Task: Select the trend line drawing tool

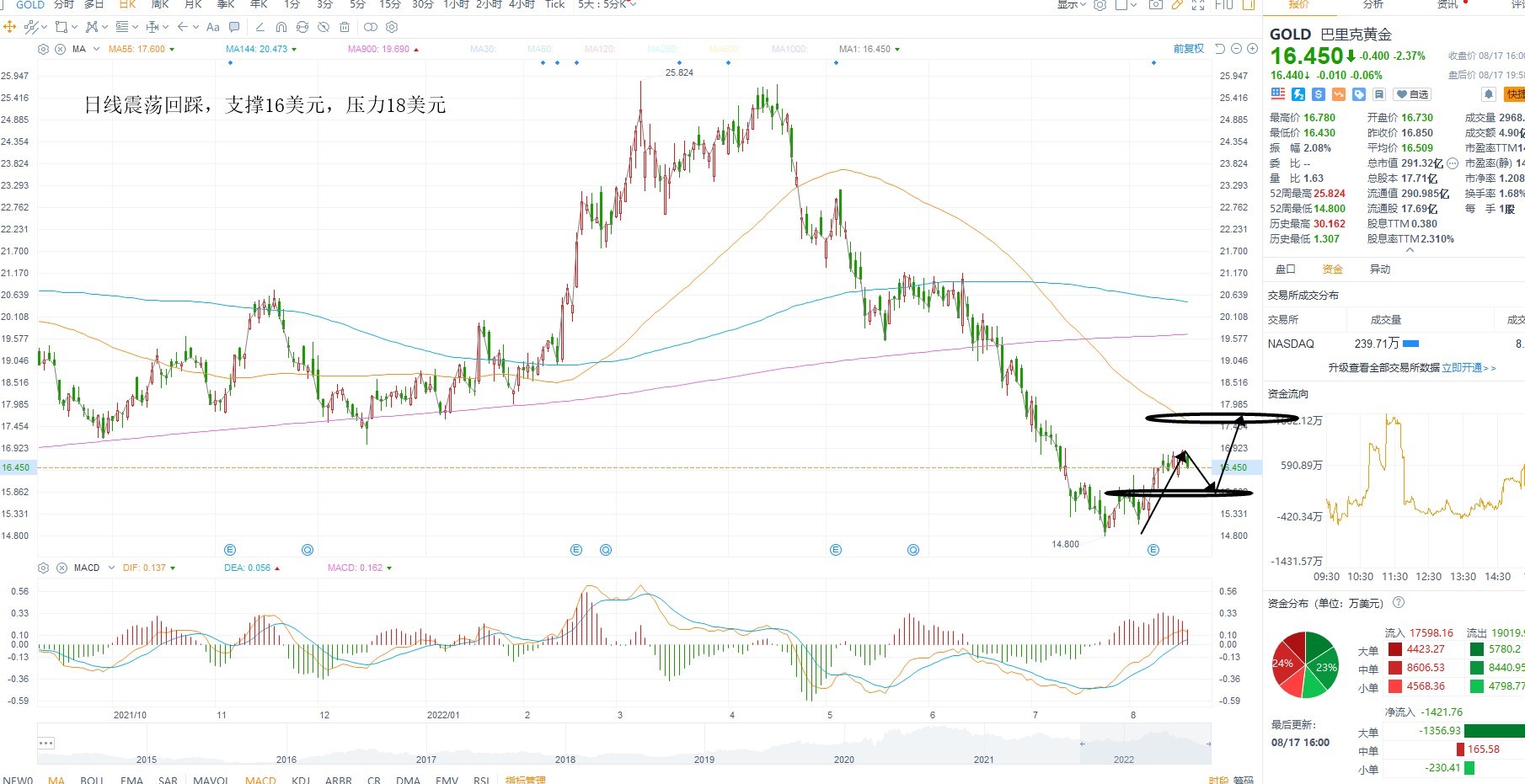Action: tap(260, 27)
